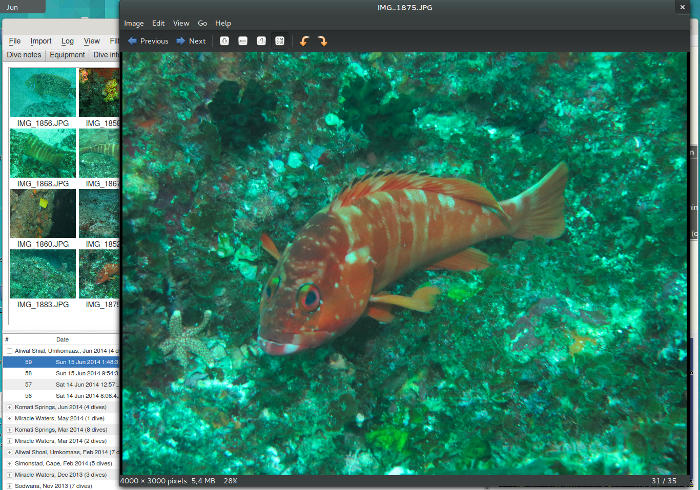Select thumbnail IMG_1868.JPG
700x490 pixels.
pos(43,153)
